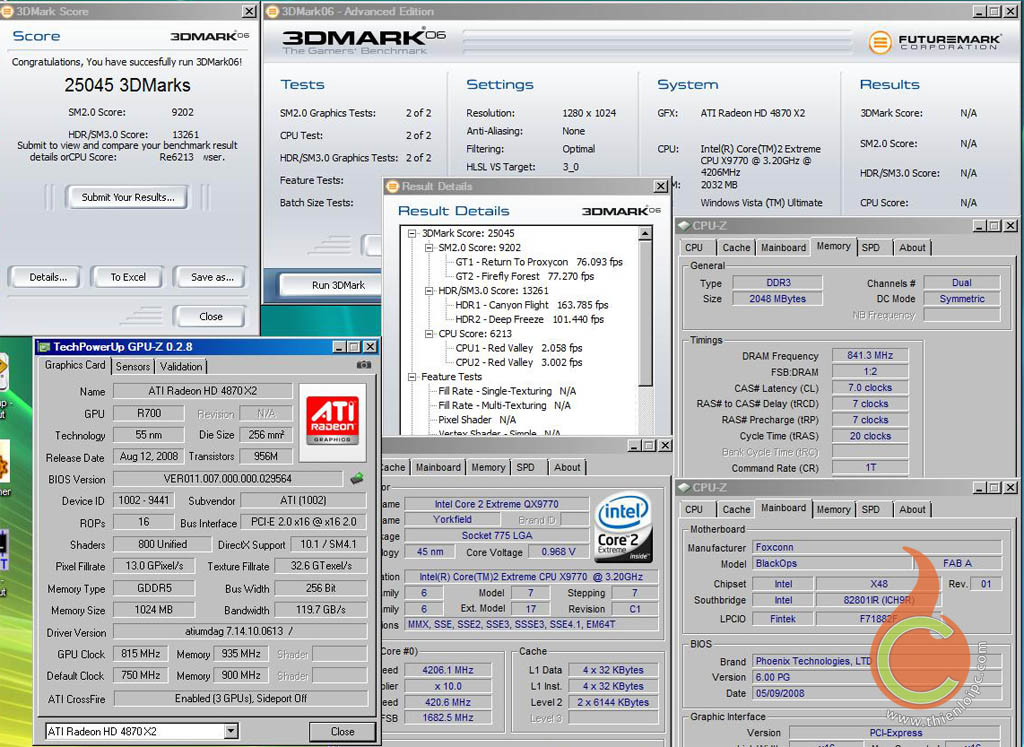Screen dimensions: 1024x747
Task: Click the Result Details title bar icon
Action: [392, 186]
